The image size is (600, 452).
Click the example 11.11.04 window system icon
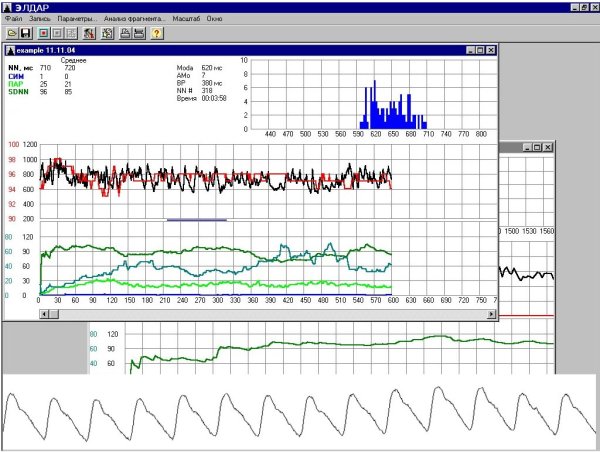pos(11,50)
